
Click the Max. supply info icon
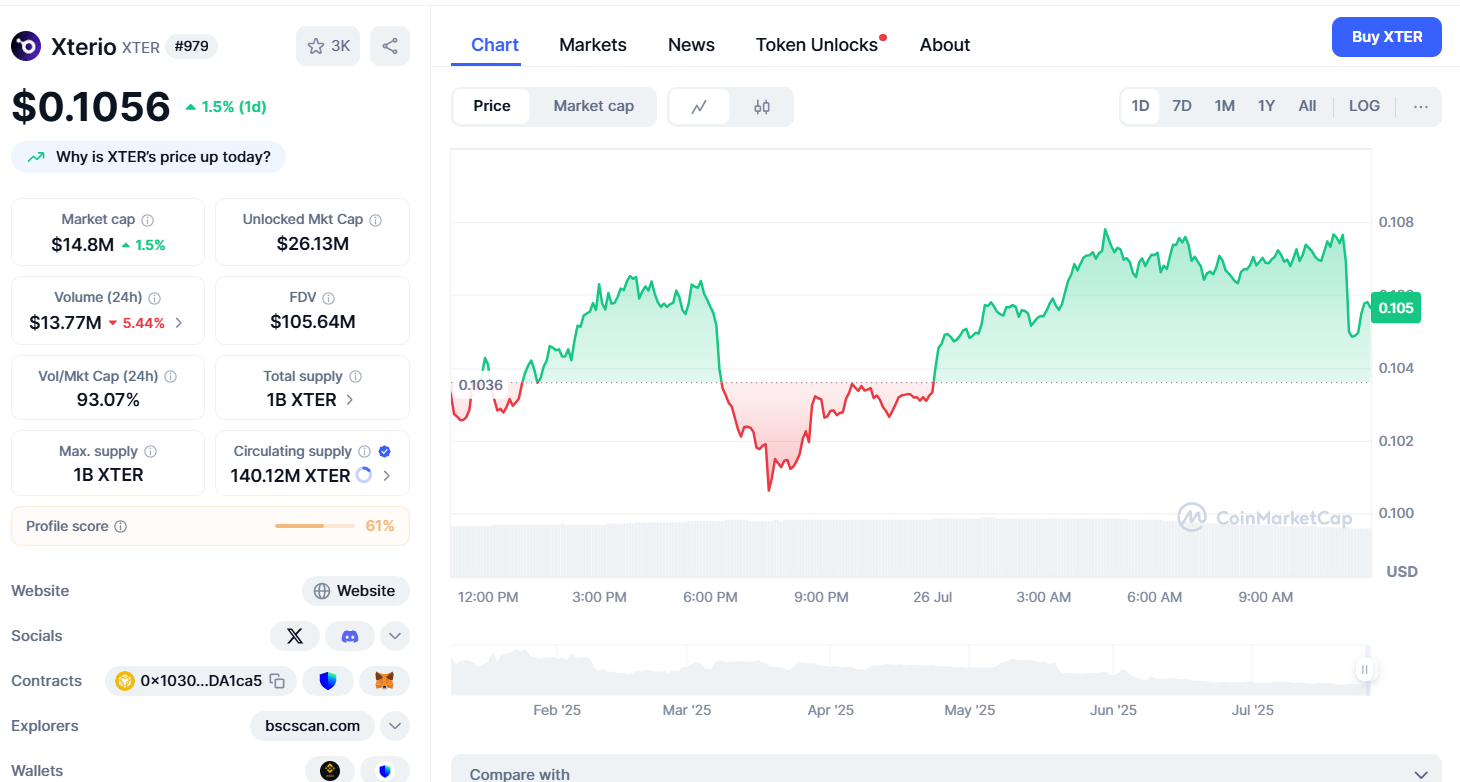[x=150, y=452]
